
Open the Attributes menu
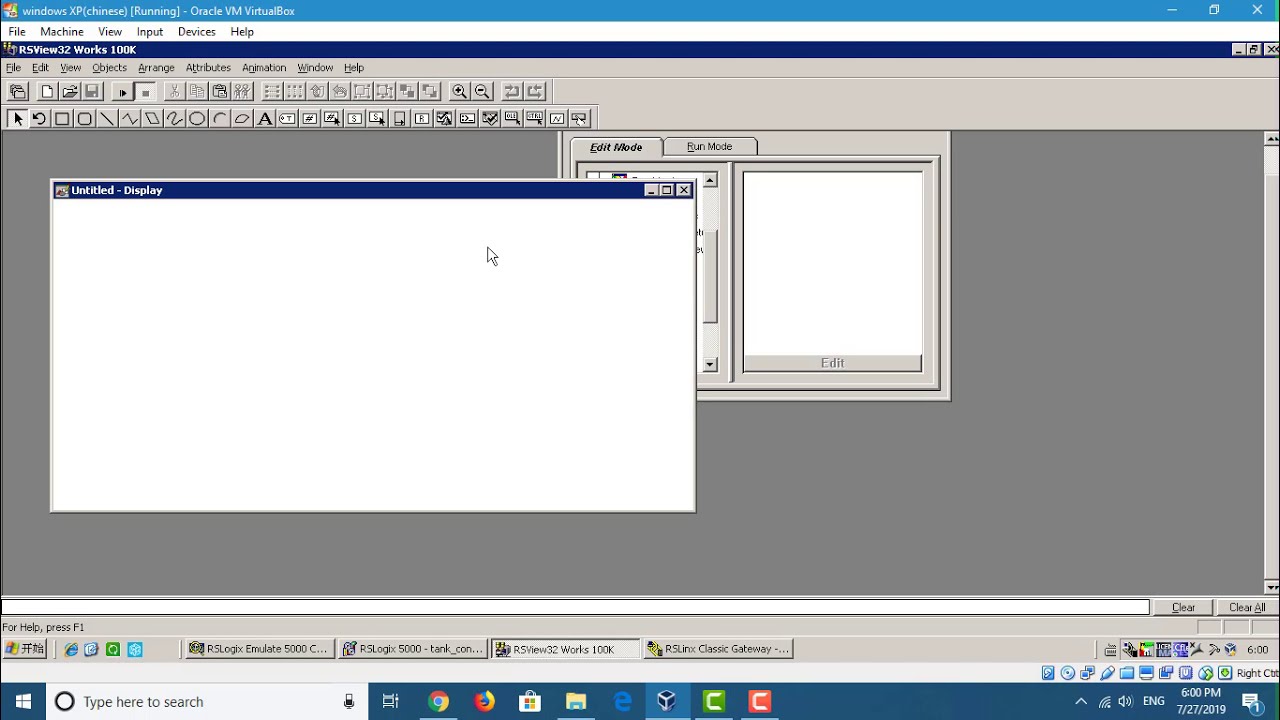pos(208,68)
